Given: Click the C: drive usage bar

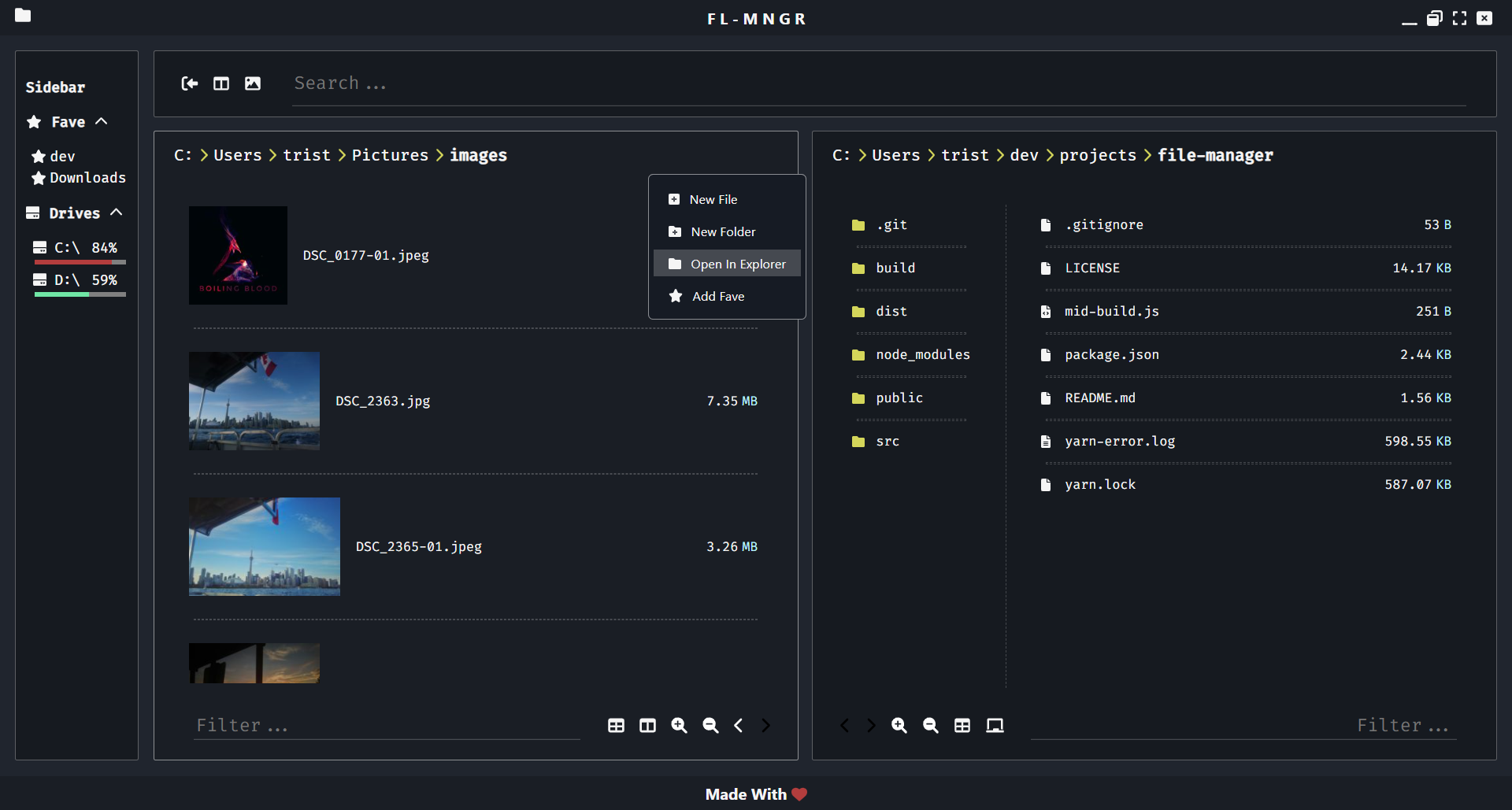Looking at the screenshot, I should click(80, 262).
